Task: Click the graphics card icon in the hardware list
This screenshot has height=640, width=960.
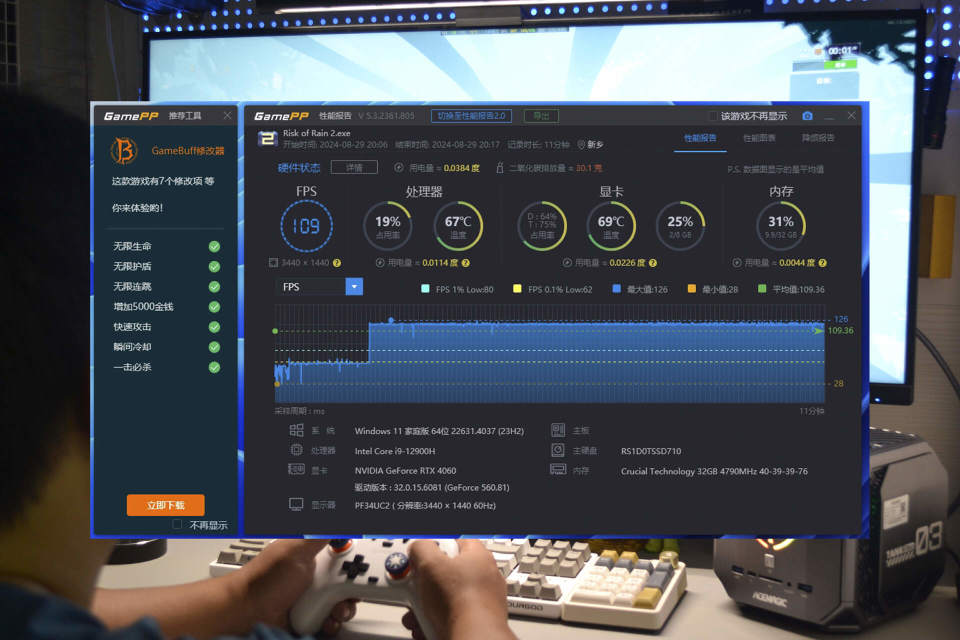Action: coord(296,470)
